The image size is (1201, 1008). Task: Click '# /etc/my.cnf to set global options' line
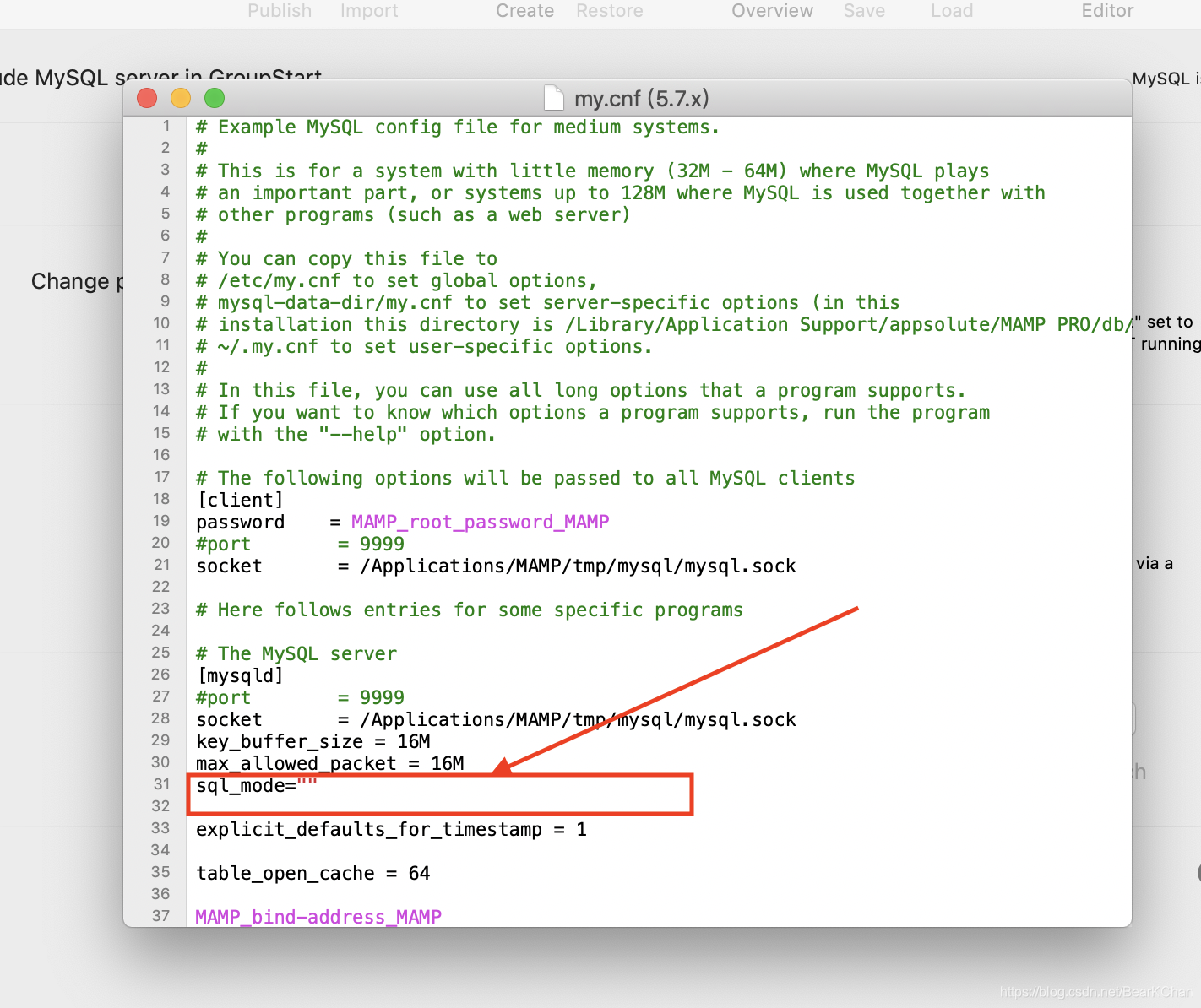coord(397,281)
